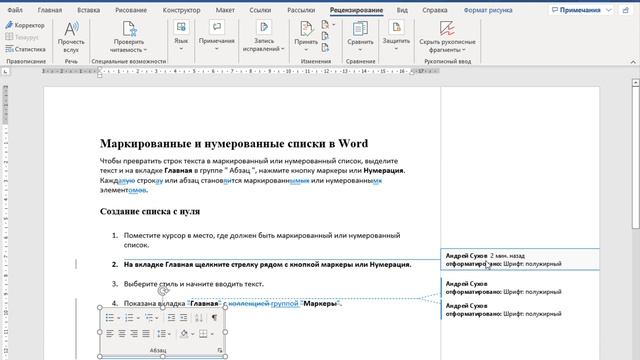Click bold item 'На вкладке Главная щелкните стрелку'
The width and height of the screenshot is (640, 360).
tap(267, 264)
